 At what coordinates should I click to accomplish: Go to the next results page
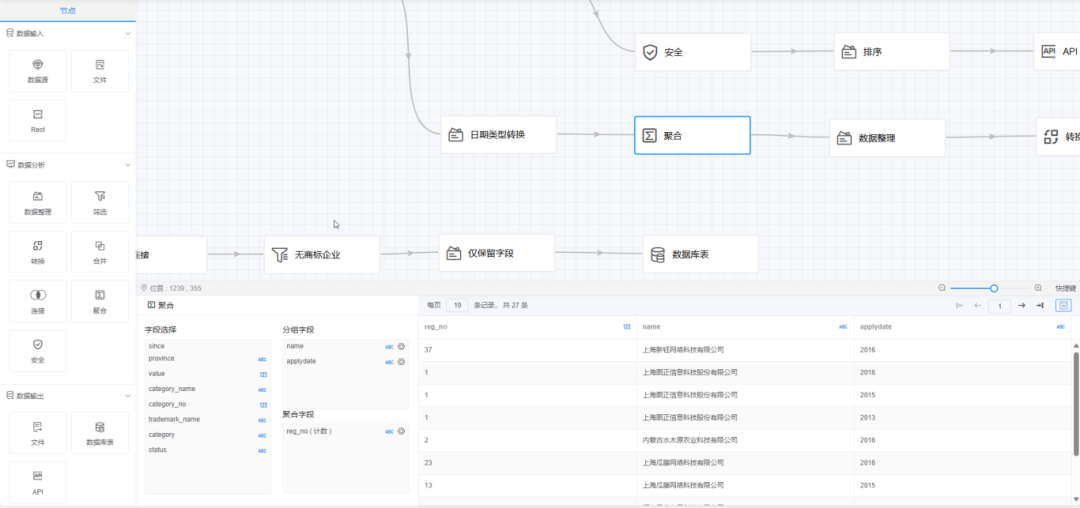tap(1022, 305)
